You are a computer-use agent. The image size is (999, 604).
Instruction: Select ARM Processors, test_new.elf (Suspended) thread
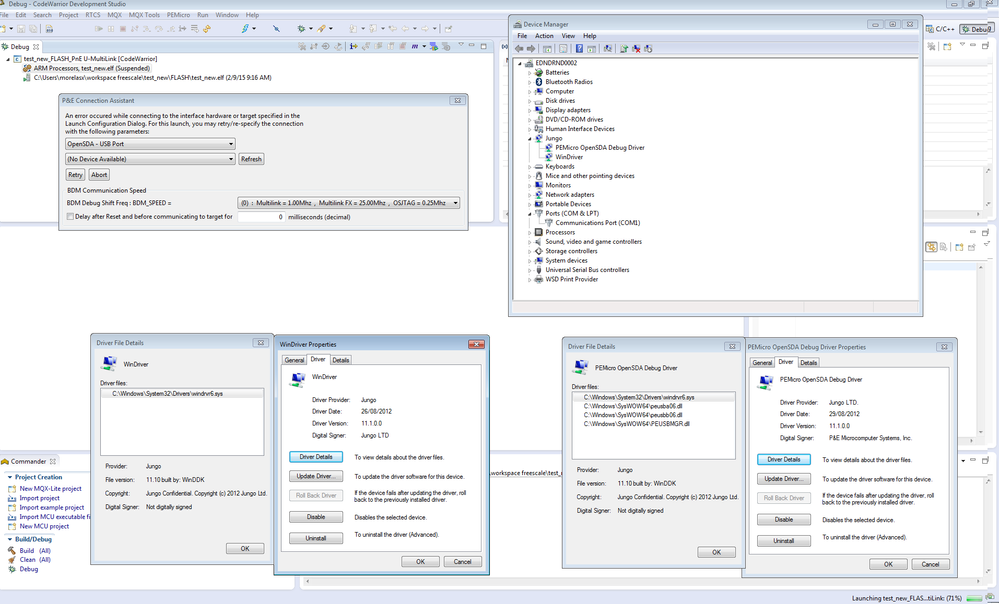point(92,68)
